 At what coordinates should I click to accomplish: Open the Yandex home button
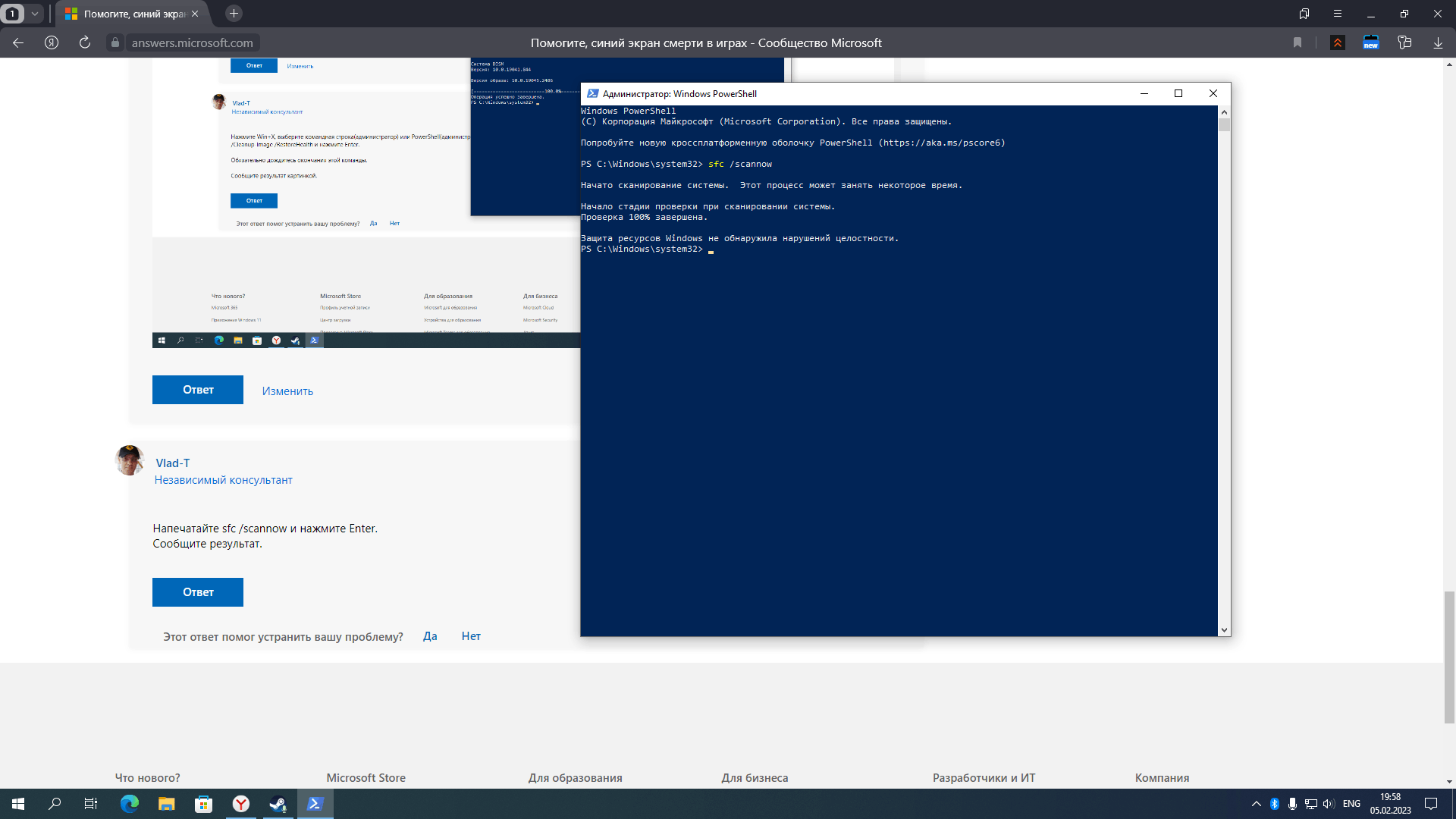click(x=52, y=42)
